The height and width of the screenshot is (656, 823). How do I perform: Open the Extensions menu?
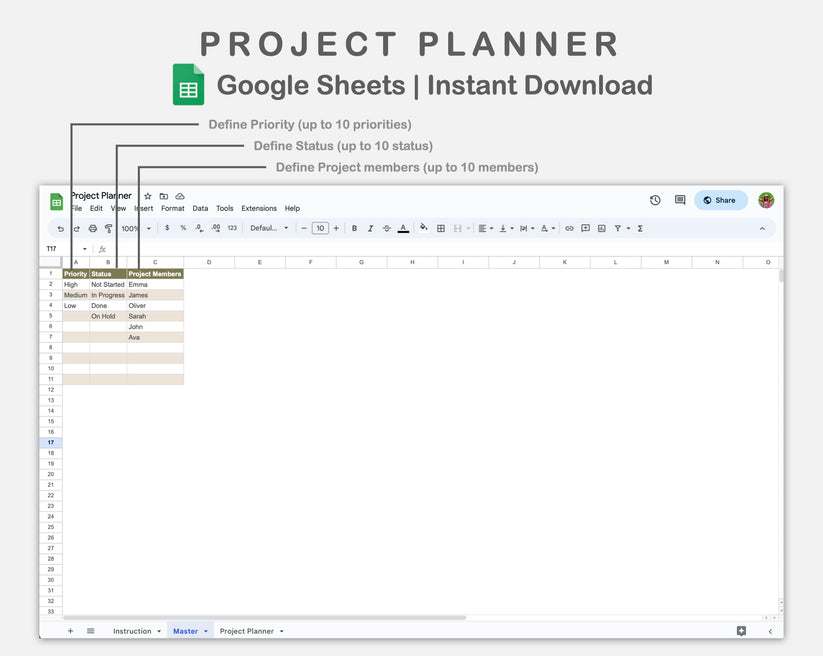coord(258,208)
